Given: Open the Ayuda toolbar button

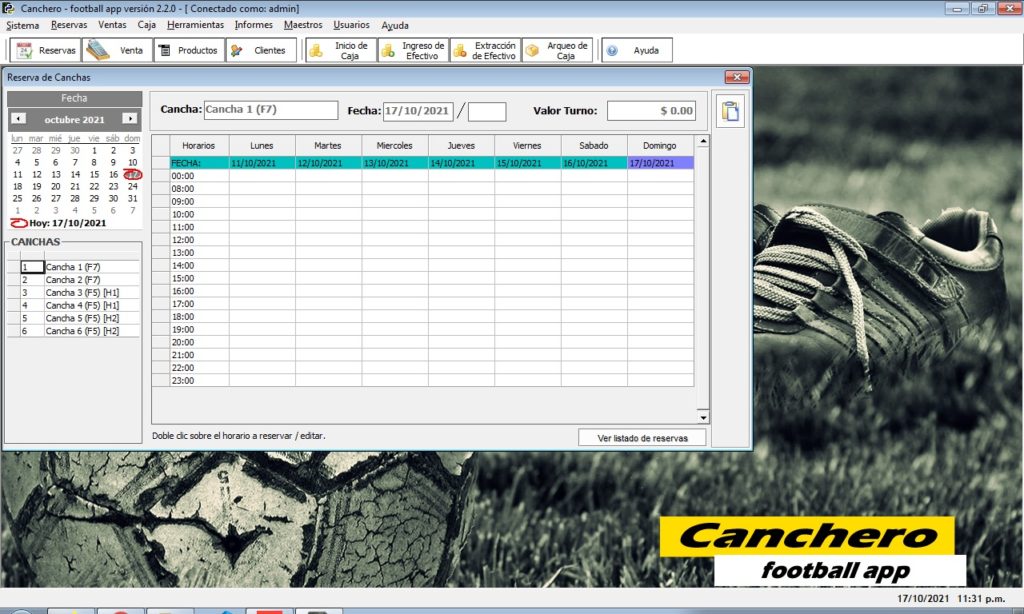Looking at the screenshot, I should click(x=637, y=50).
